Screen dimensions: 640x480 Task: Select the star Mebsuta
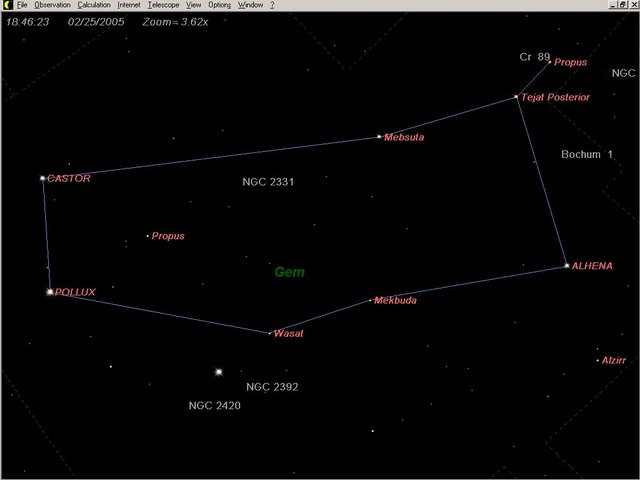click(x=379, y=137)
